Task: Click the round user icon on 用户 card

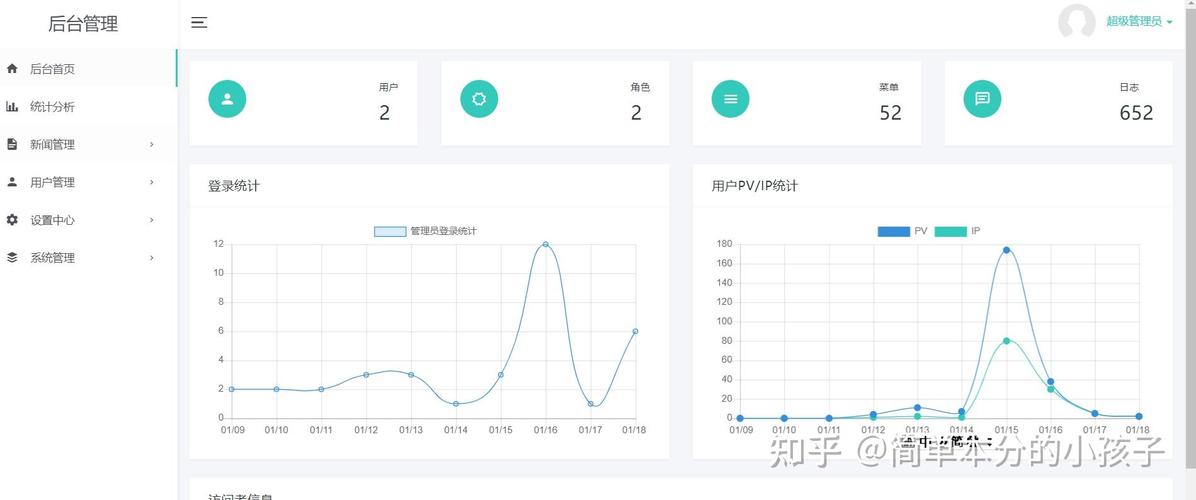Action: pyautogui.click(x=227, y=99)
